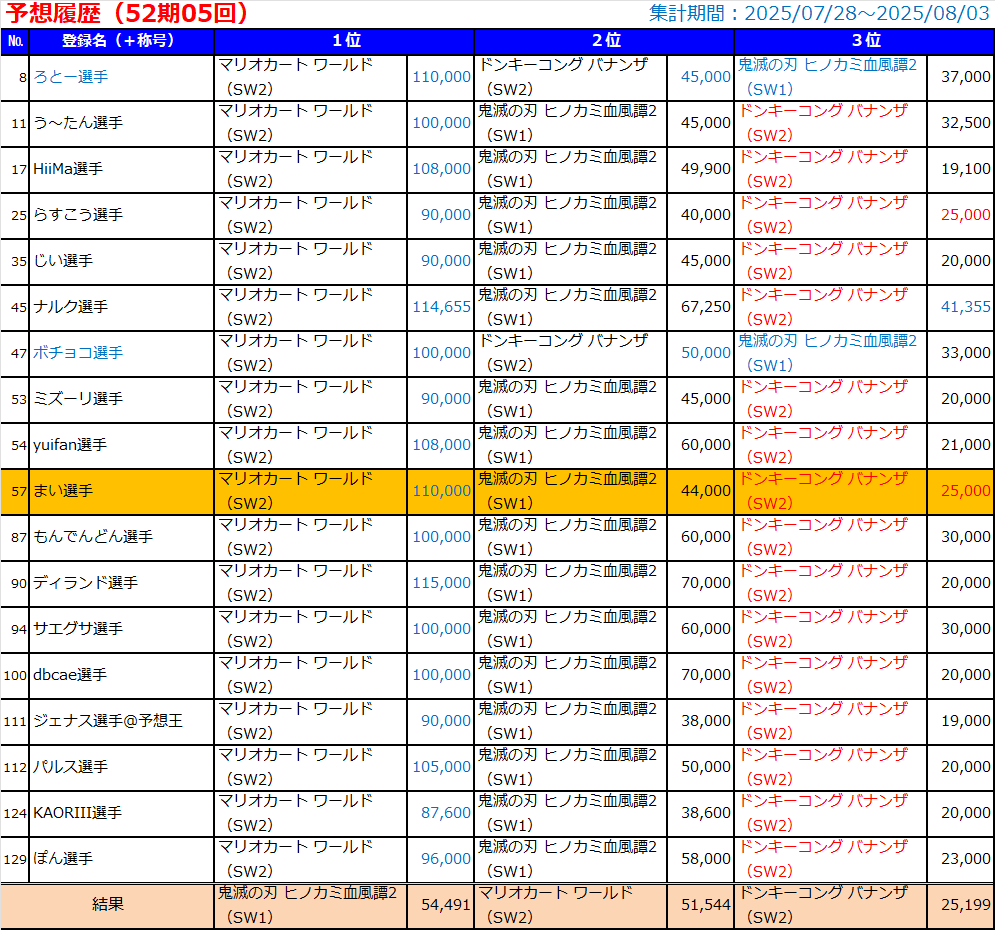995x930 pixels.
Task: Click the じい選手 name cell
Action: (121, 261)
